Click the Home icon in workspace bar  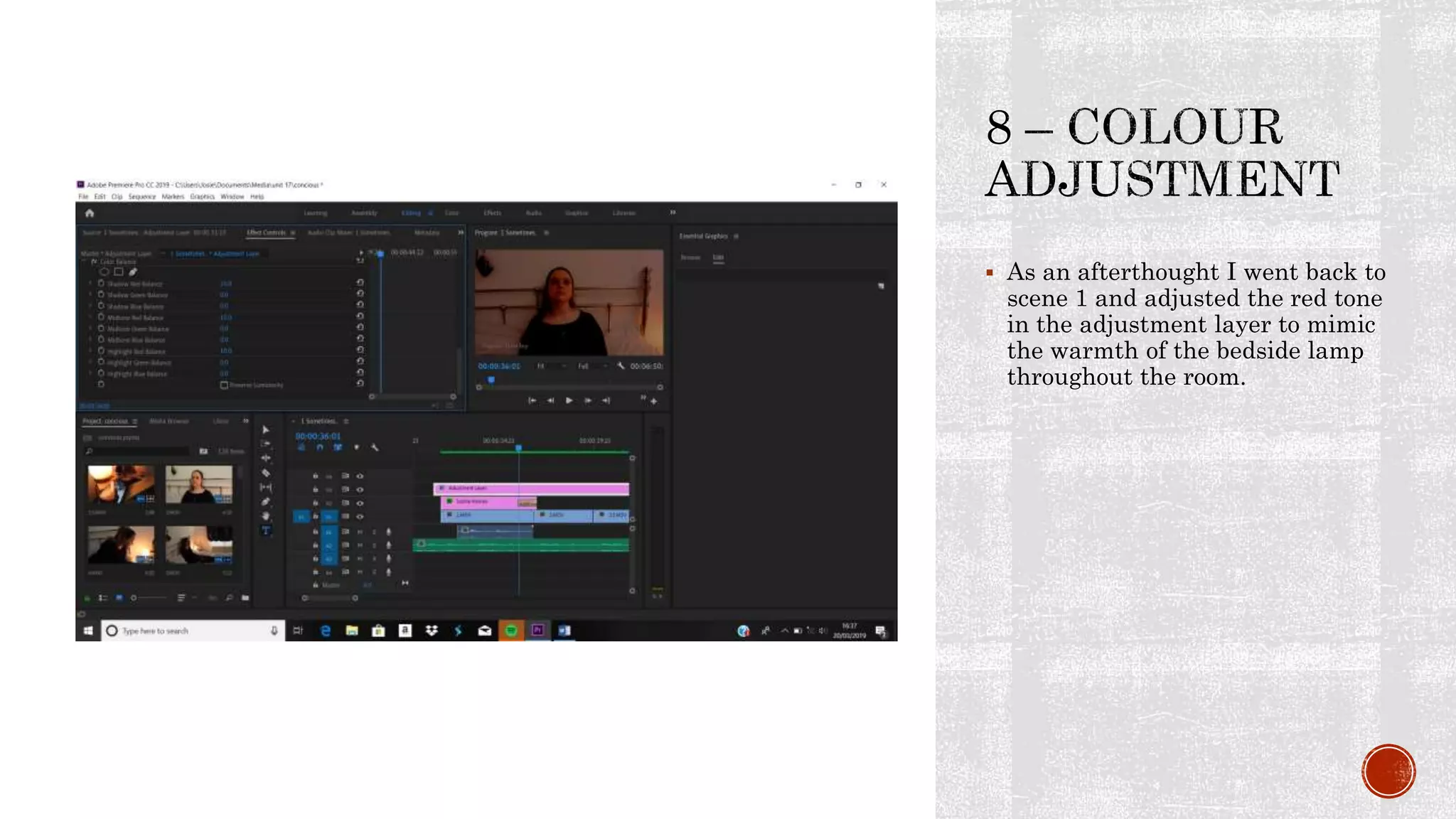point(90,213)
